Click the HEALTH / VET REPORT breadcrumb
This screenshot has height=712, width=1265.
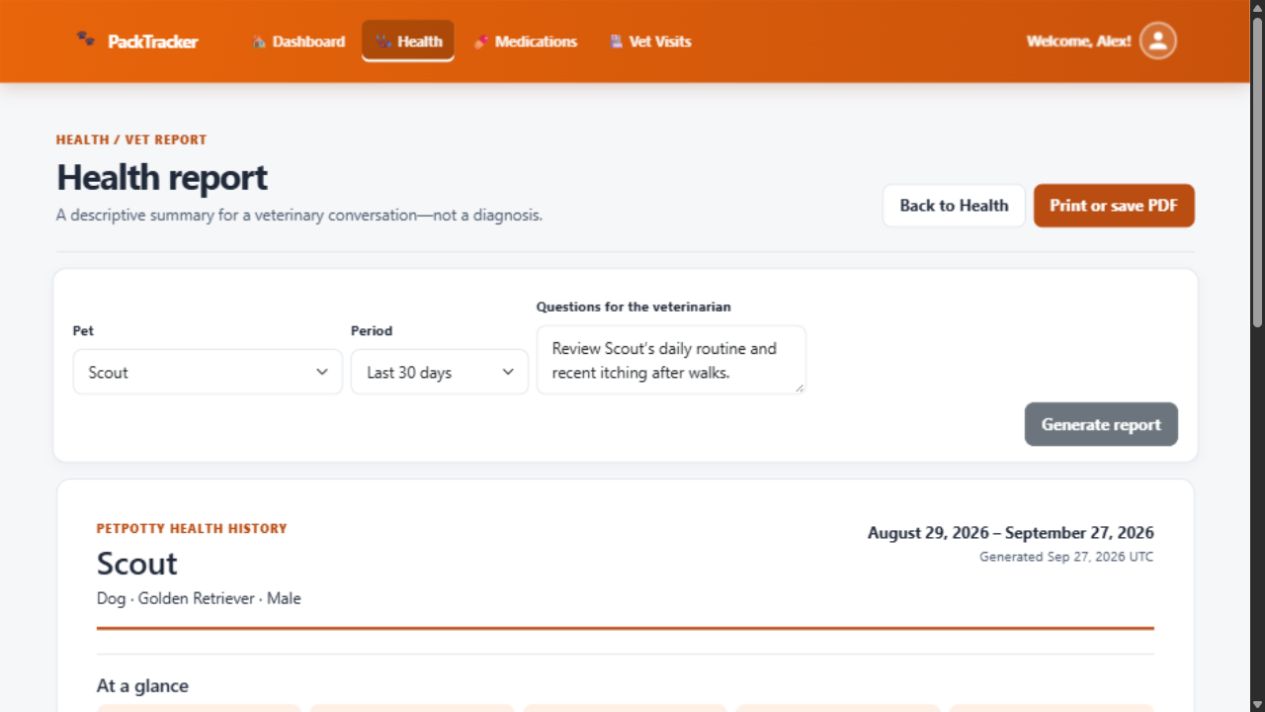coord(131,140)
